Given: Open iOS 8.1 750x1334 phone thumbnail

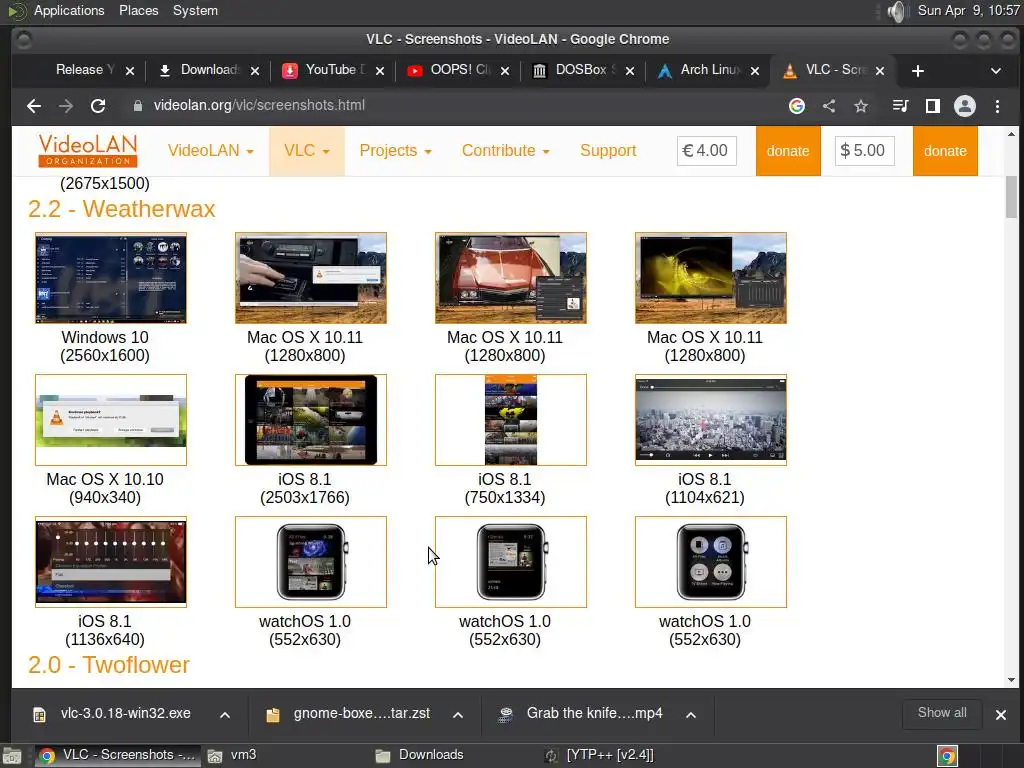Looking at the screenshot, I should tap(511, 420).
